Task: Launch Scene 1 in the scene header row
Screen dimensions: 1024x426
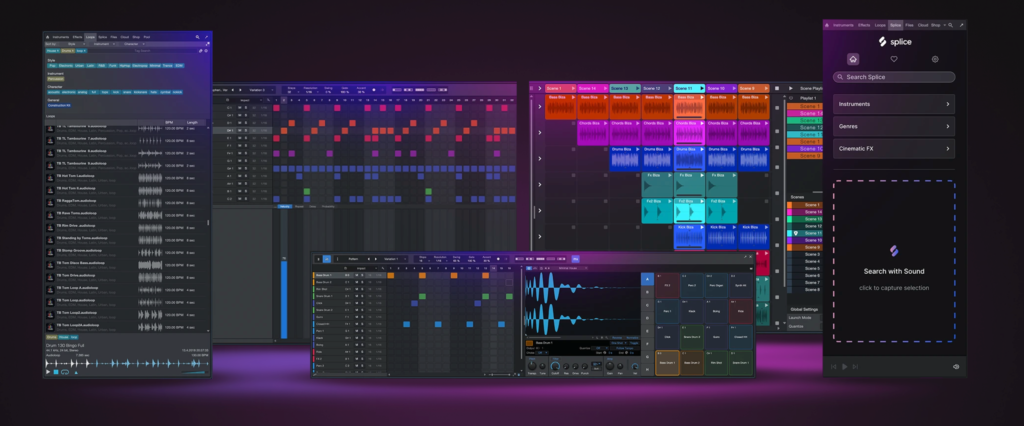Action: (561, 88)
